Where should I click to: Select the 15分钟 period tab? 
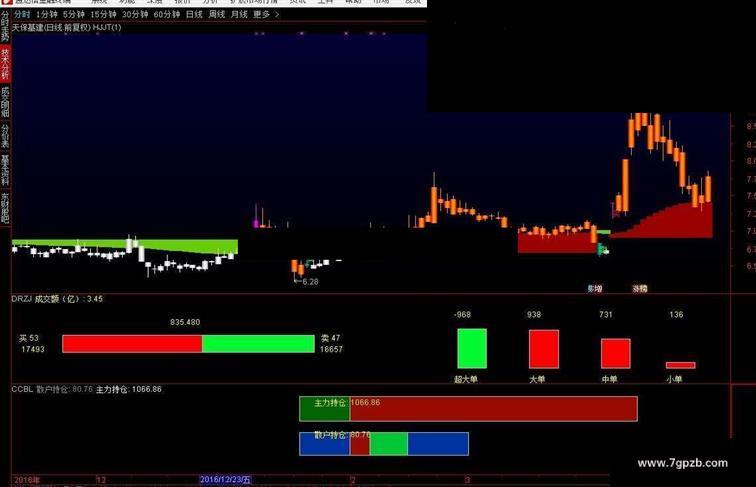click(x=103, y=14)
